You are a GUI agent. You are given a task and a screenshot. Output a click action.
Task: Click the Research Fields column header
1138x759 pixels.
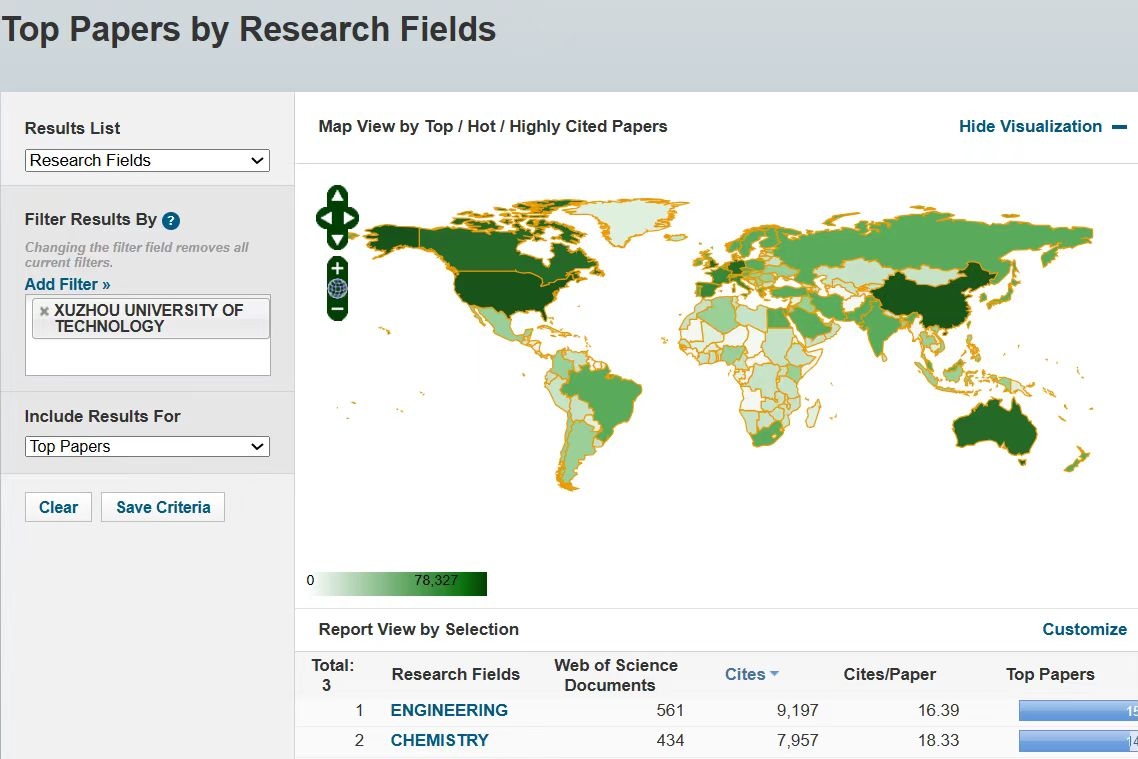click(456, 674)
